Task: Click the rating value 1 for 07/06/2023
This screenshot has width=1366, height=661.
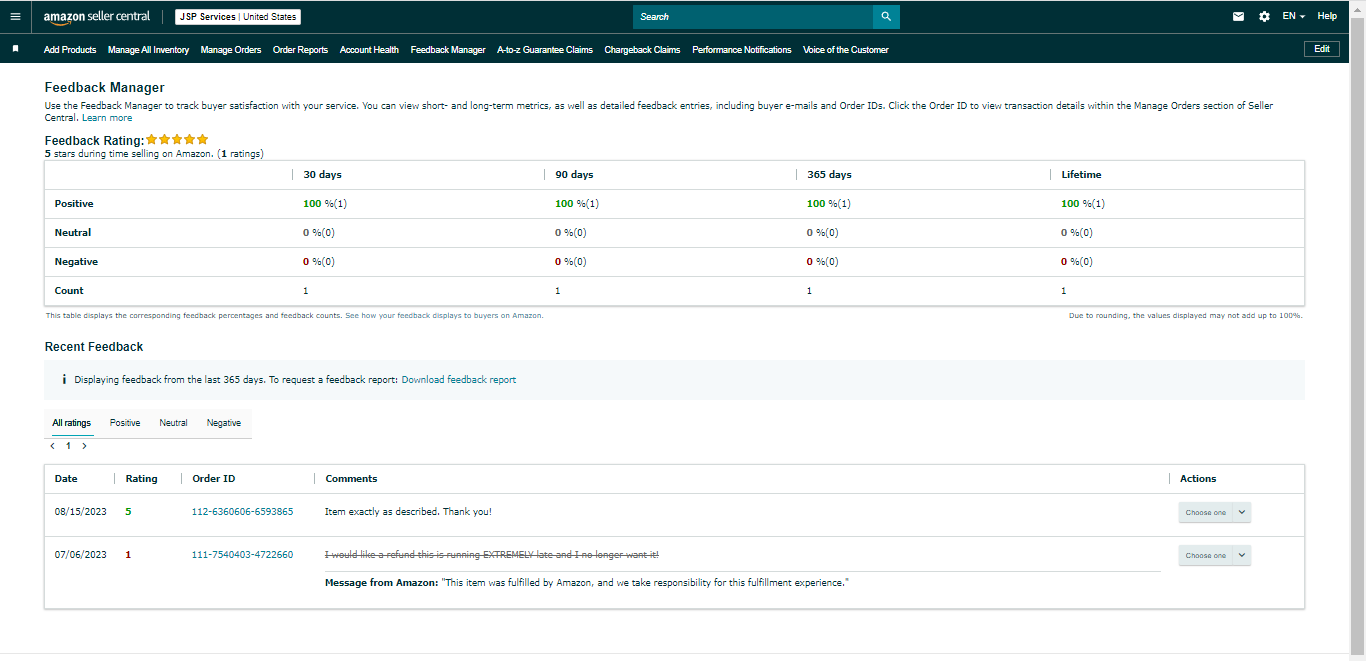Action: click(128, 555)
